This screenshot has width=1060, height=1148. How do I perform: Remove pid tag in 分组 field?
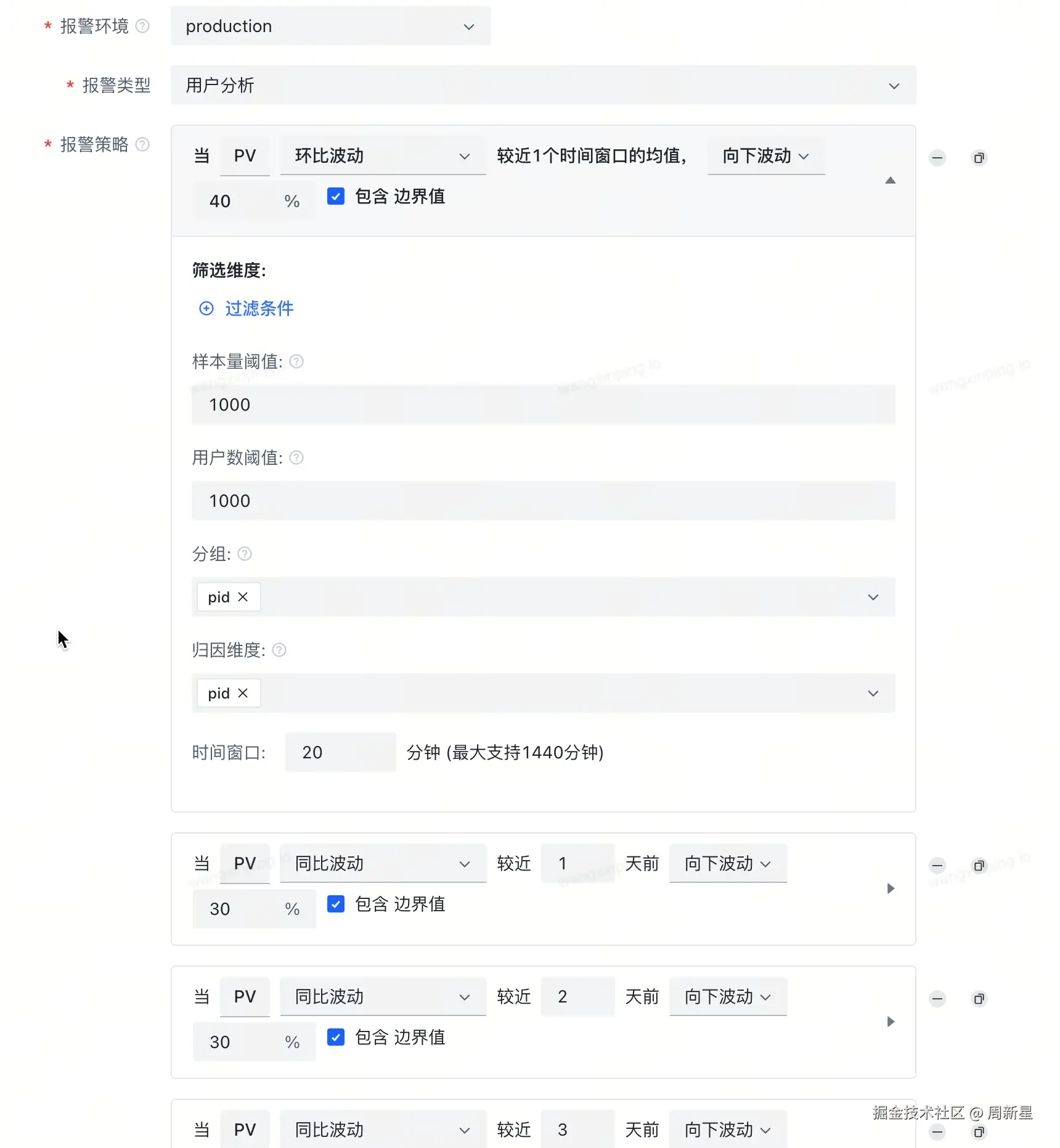(243, 597)
